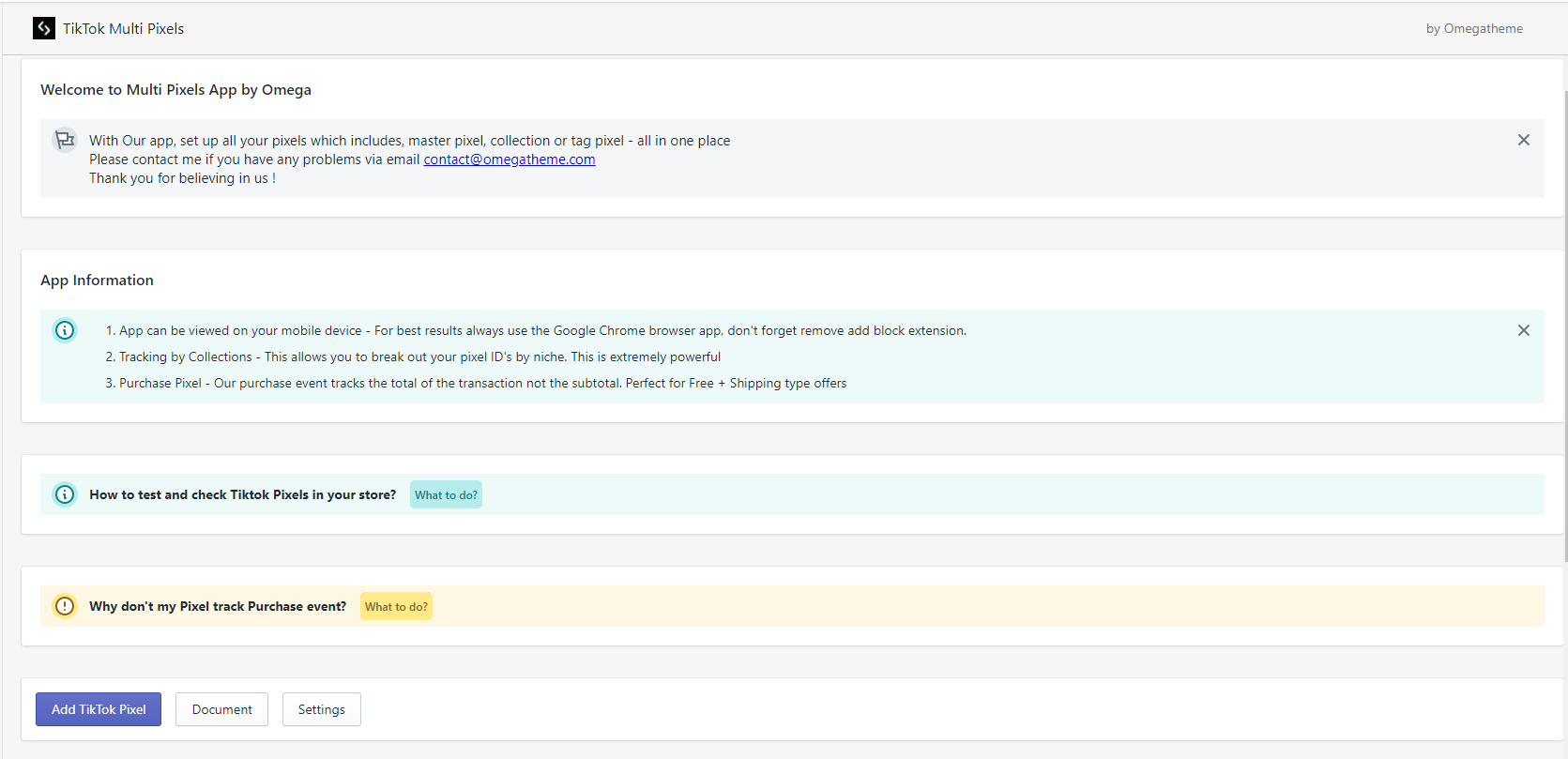Viewport: 1568px width, 759px height.
Task: Click the TikTok Multi Pixels app logo
Action: pyautogui.click(x=43, y=28)
